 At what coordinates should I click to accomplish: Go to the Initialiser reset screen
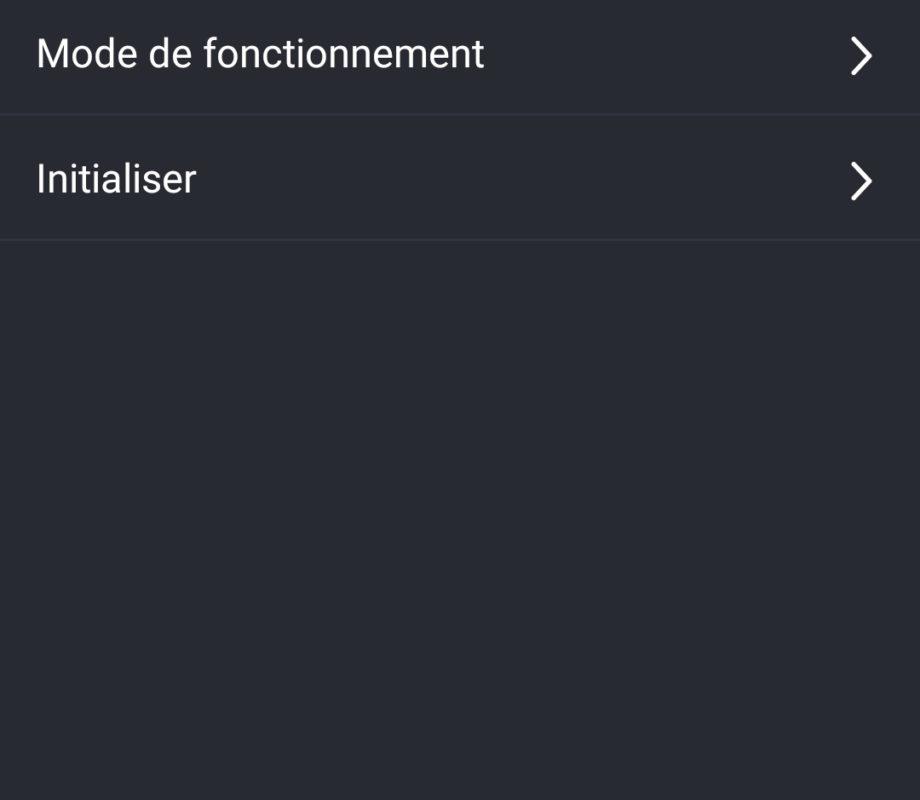460,178
